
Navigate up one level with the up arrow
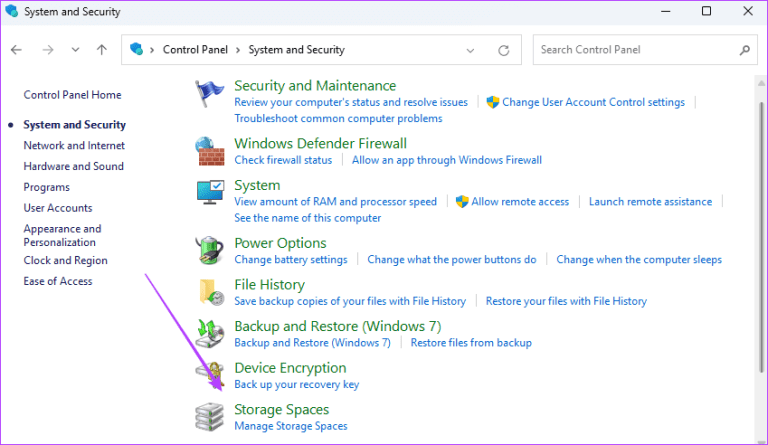point(101,49)
